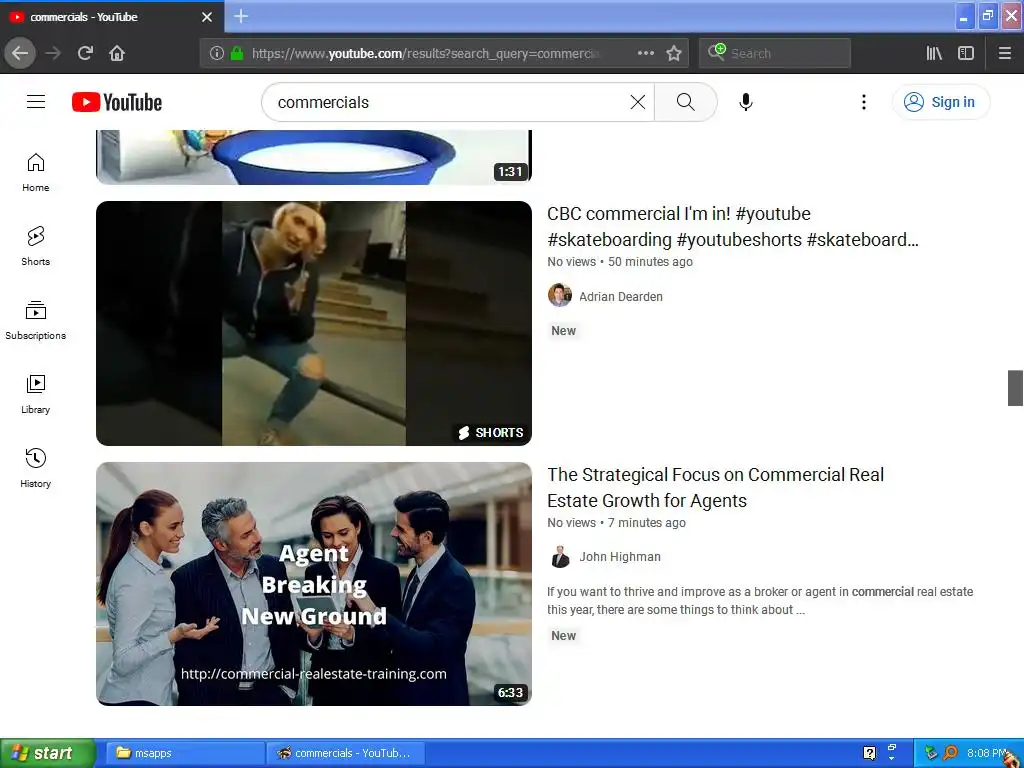Show site information icon in address bar
Image resolution: width=1024 pixels, height=768 pixels.
[x=217, y=53]
